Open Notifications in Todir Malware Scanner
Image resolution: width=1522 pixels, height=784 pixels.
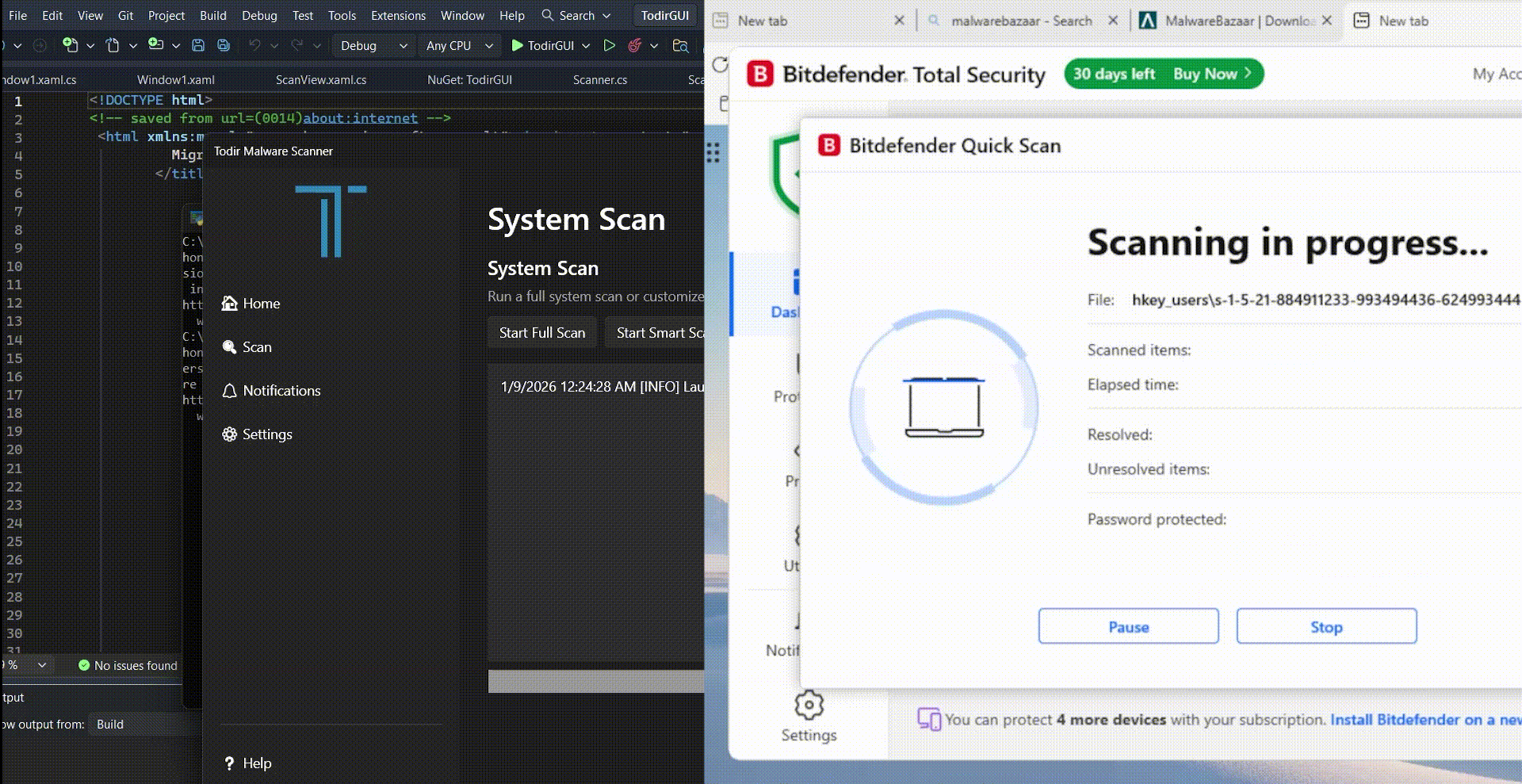(x=281, y=390)
